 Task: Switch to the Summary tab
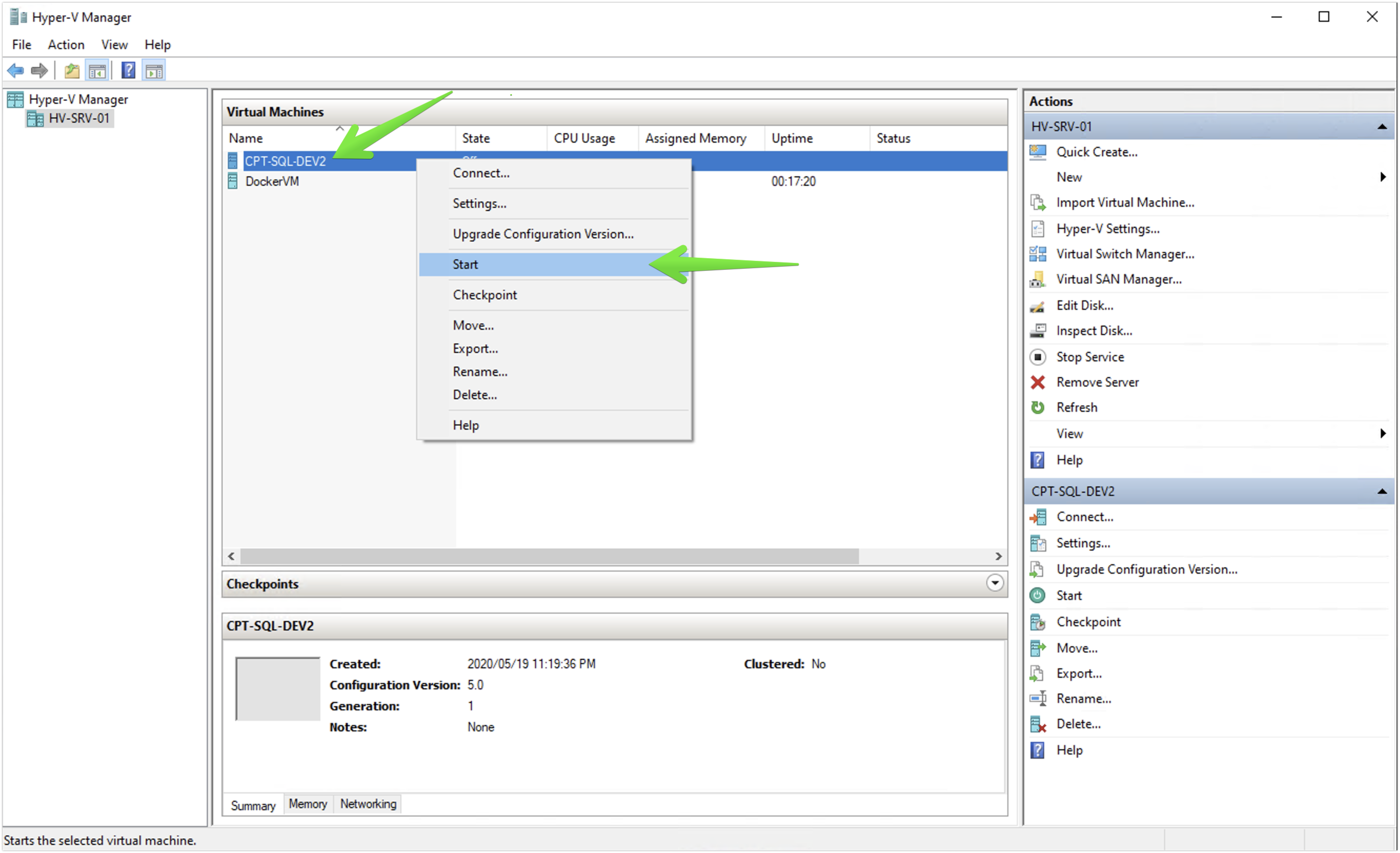253,805
